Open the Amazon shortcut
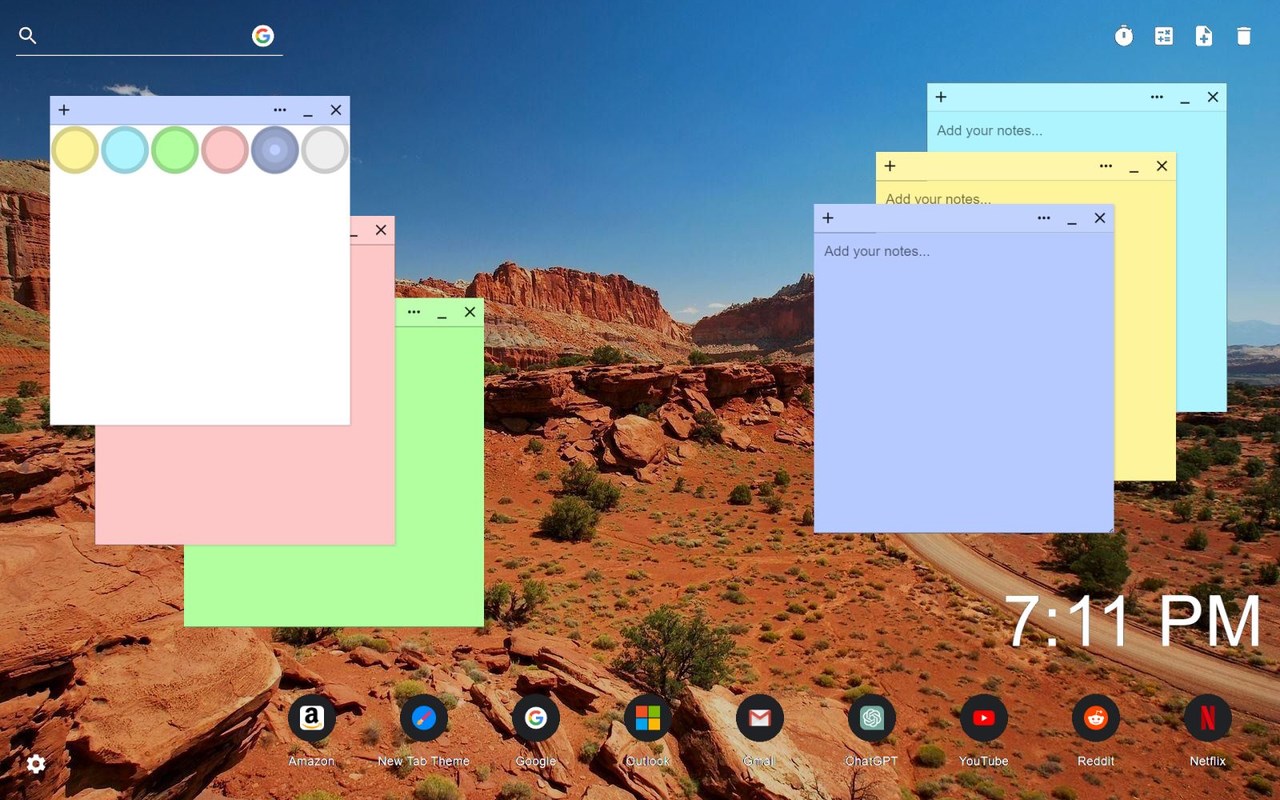1280x800 pixels. (312, 718)
